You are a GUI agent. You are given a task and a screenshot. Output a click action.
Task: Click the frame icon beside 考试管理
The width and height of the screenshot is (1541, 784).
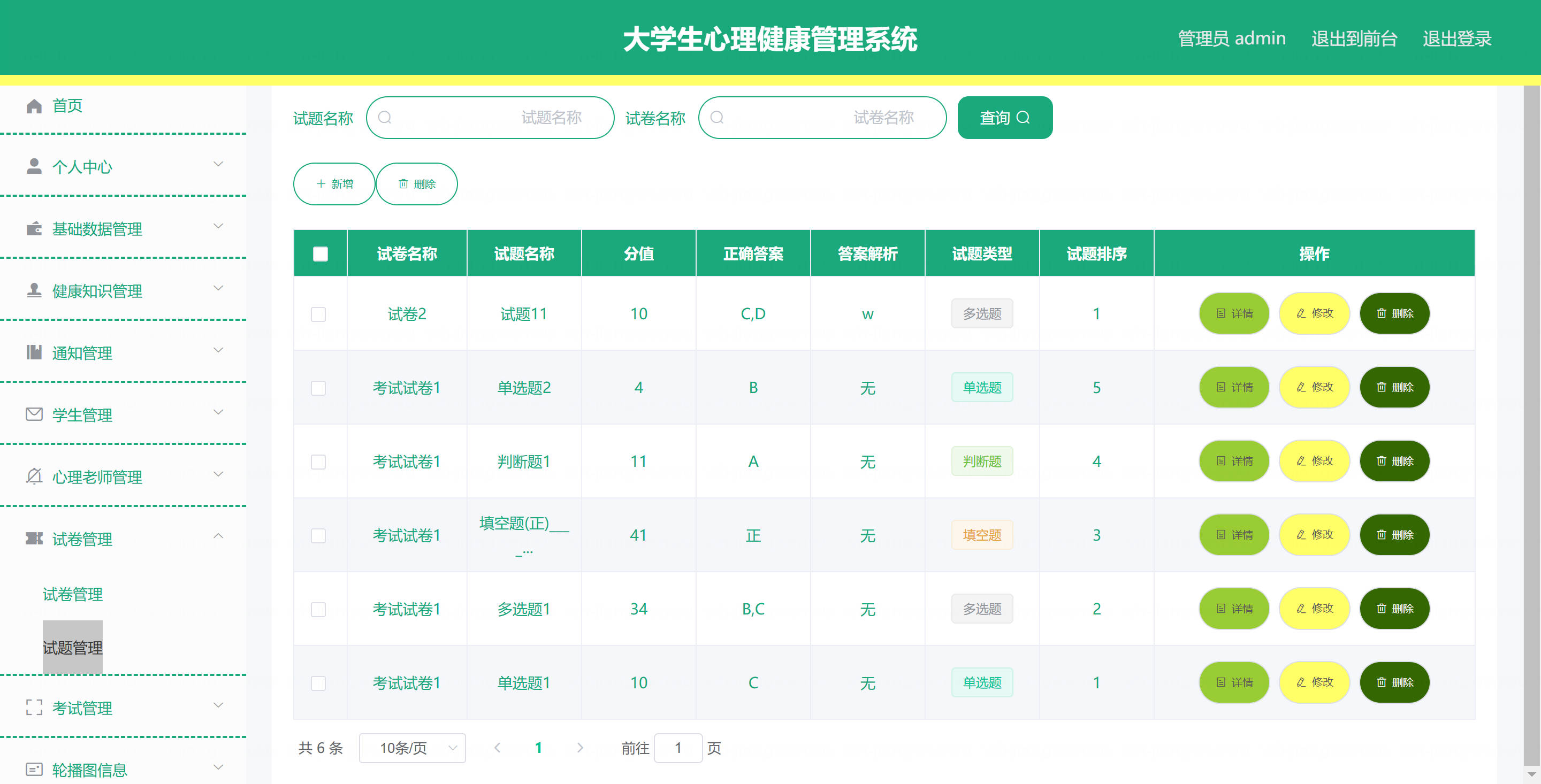click(x=34, y=708)
